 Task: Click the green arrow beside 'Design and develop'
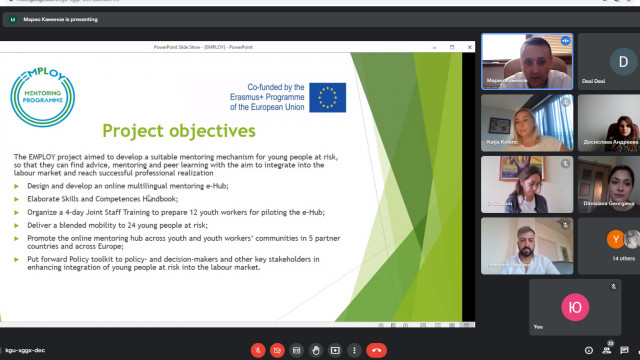point(17,186)
